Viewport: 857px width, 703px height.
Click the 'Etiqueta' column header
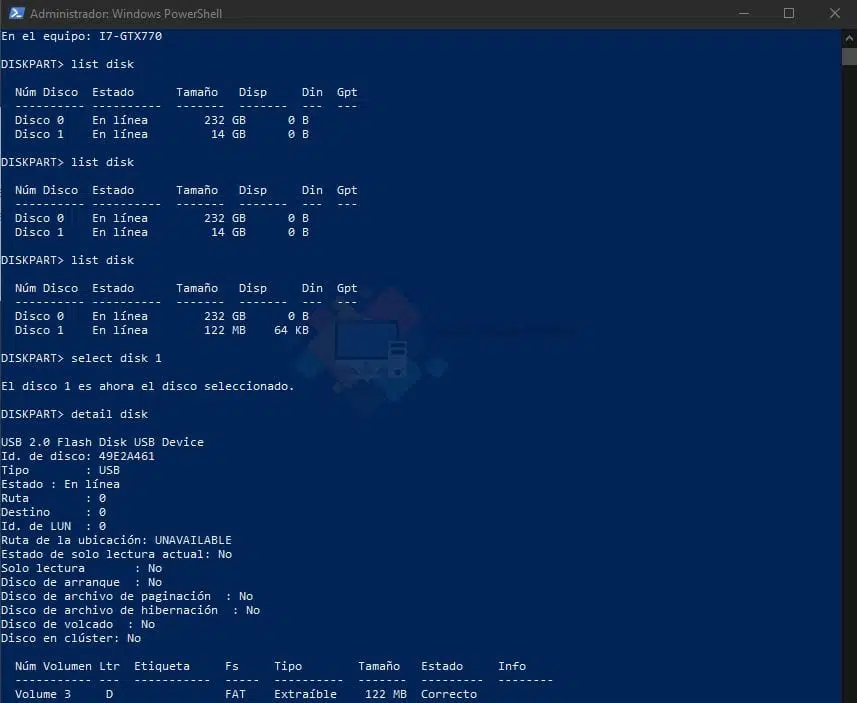(162, 666)
